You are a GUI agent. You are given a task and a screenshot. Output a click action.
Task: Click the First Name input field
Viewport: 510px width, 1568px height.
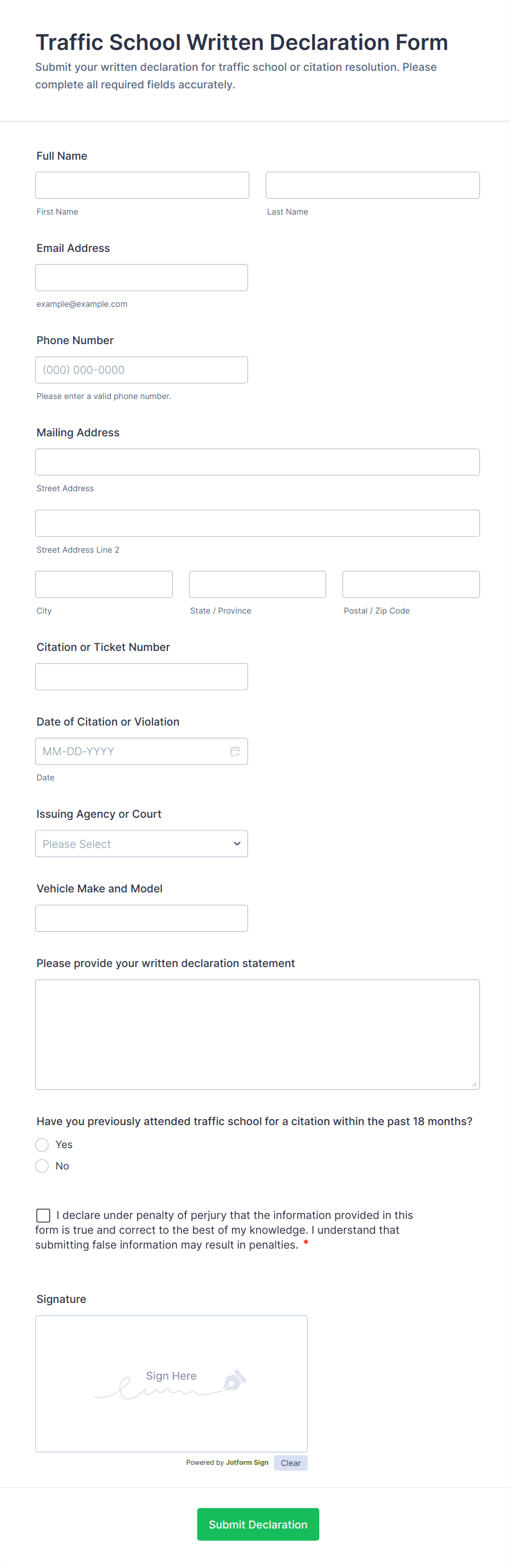click(x=141, y=185)
